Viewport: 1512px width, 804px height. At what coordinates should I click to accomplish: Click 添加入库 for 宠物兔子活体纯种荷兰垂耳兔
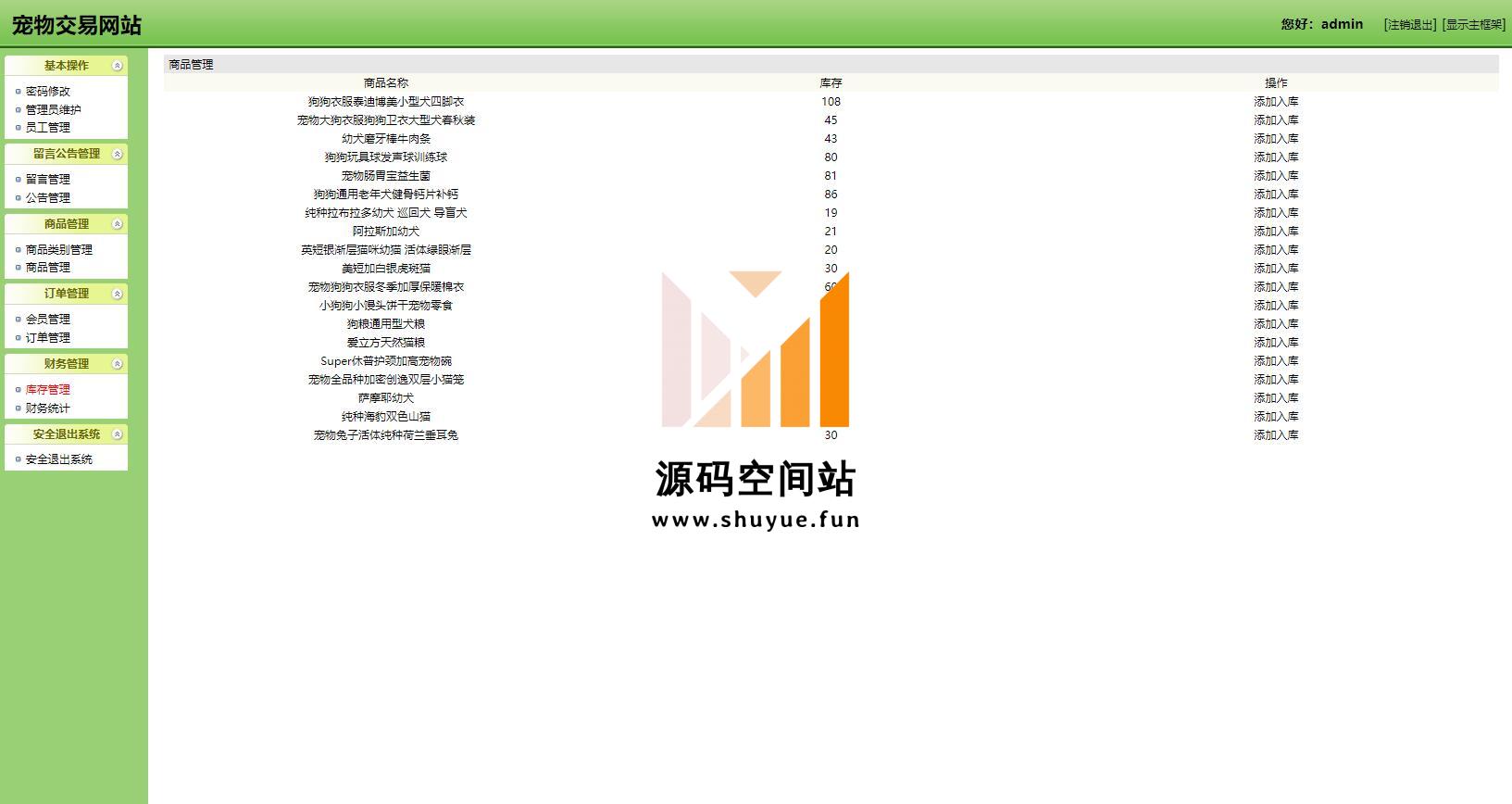click(x=1276, y=435)
